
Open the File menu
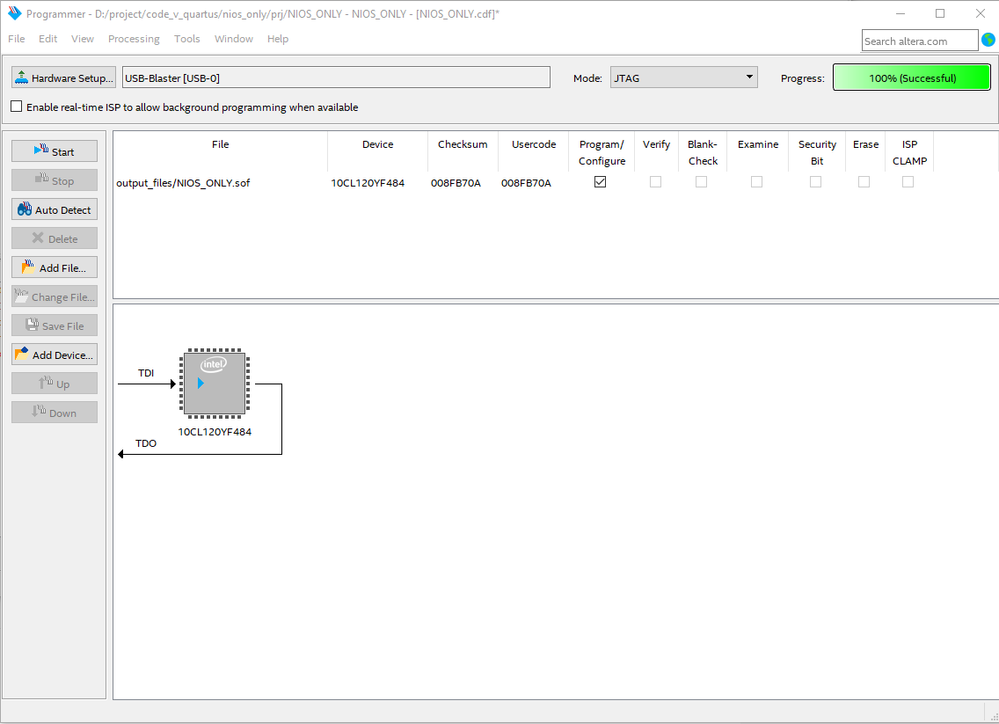click(x=17, y=39)
